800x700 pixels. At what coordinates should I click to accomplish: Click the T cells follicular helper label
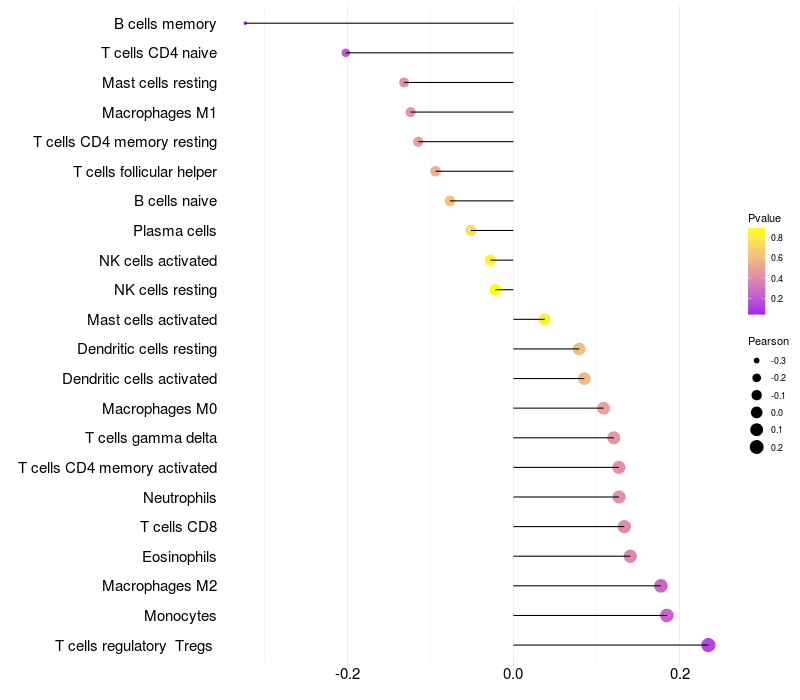(x=145, y=171)
